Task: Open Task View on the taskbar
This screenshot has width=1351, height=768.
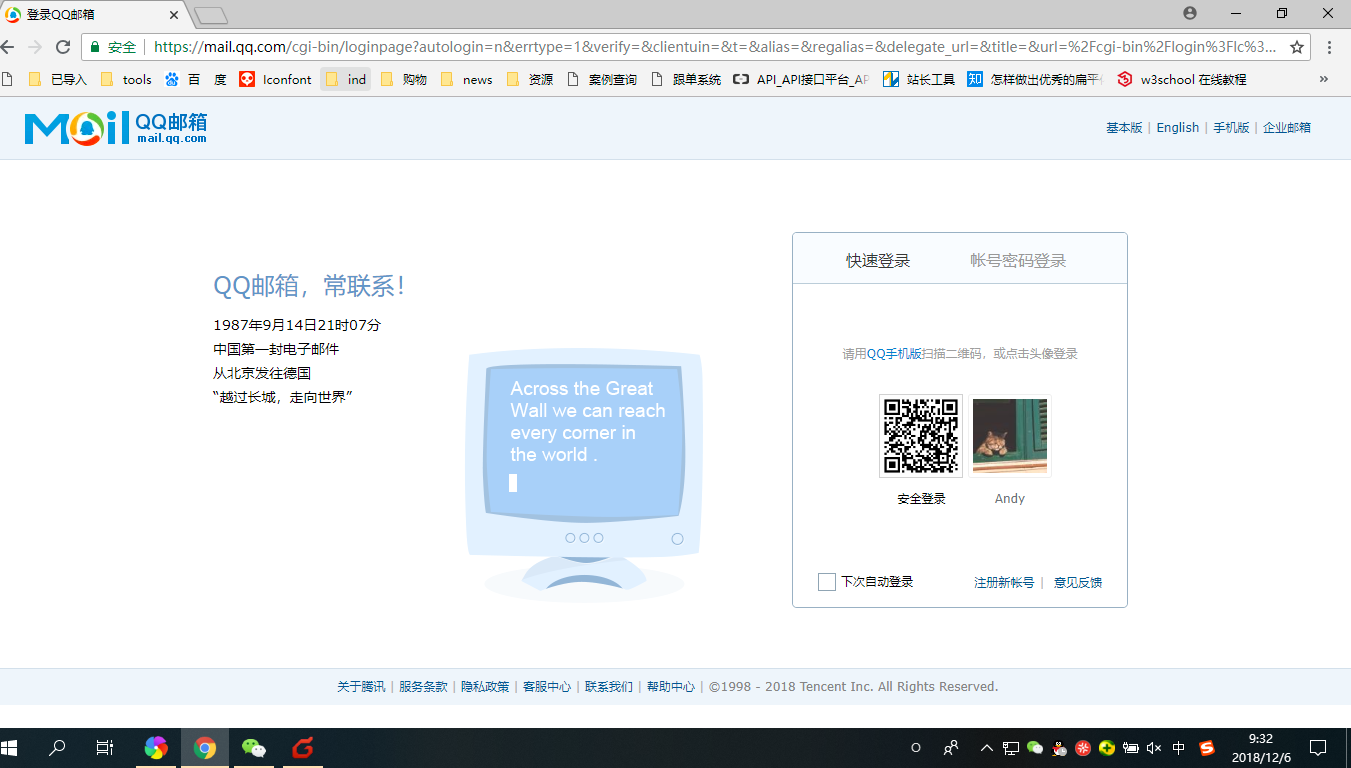Action: tap(104, 747)
